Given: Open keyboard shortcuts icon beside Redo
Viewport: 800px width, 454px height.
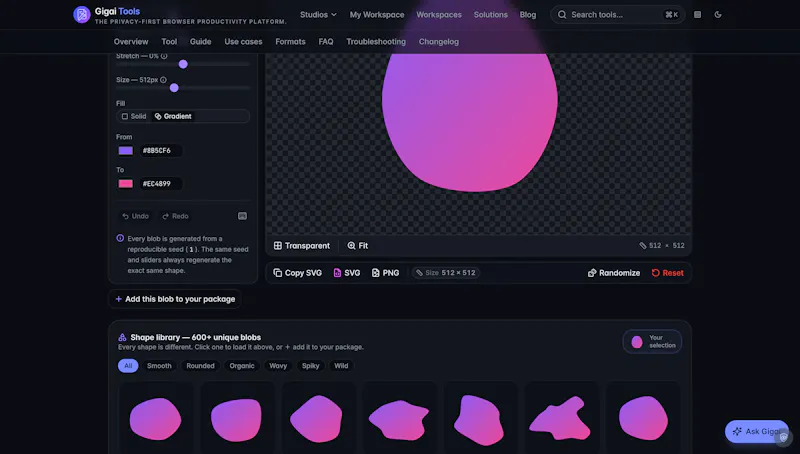Looking at the screenshot, I should point(242,216).
